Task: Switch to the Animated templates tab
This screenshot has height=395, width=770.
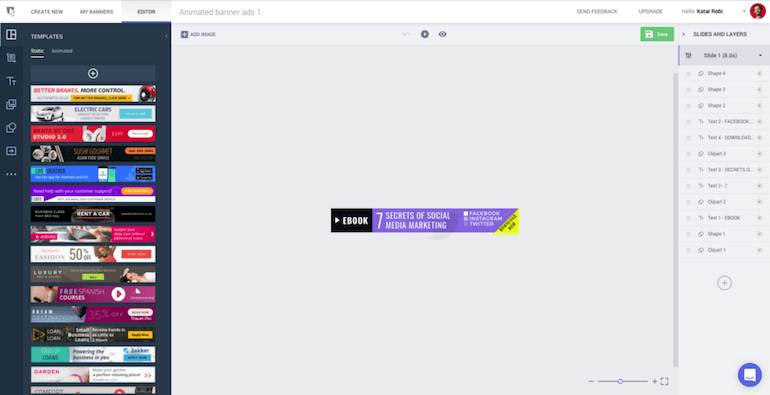Action: pyautogui.click(x=62, y=51)
